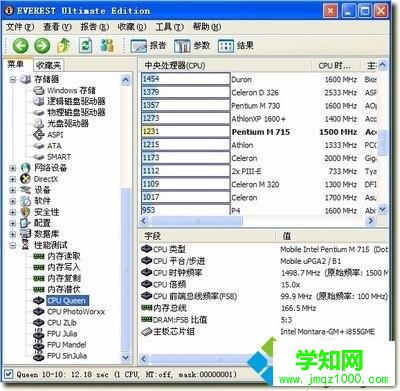Click the users icon in toolbar
400x391 pixels.
(x=107, y=45)
